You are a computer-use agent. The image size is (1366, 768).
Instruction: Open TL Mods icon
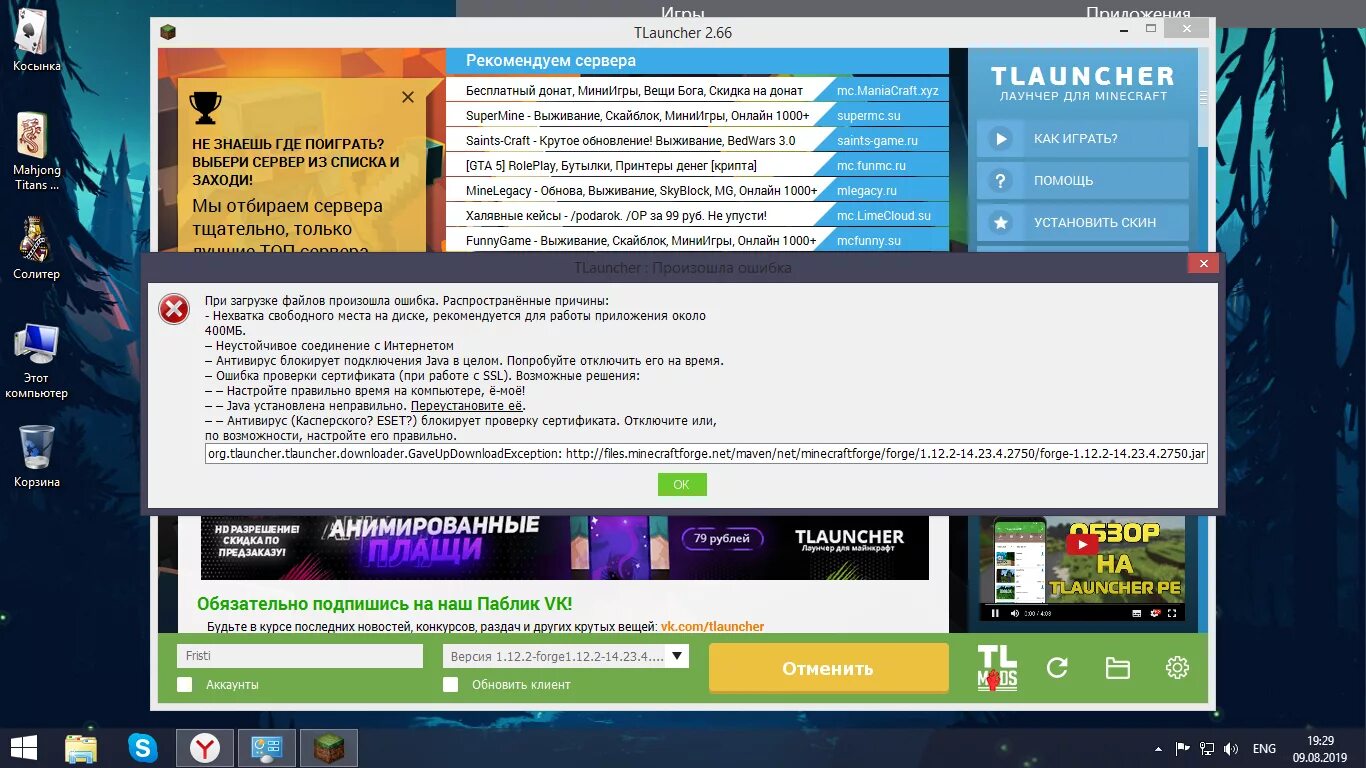[x=997, y=668]
